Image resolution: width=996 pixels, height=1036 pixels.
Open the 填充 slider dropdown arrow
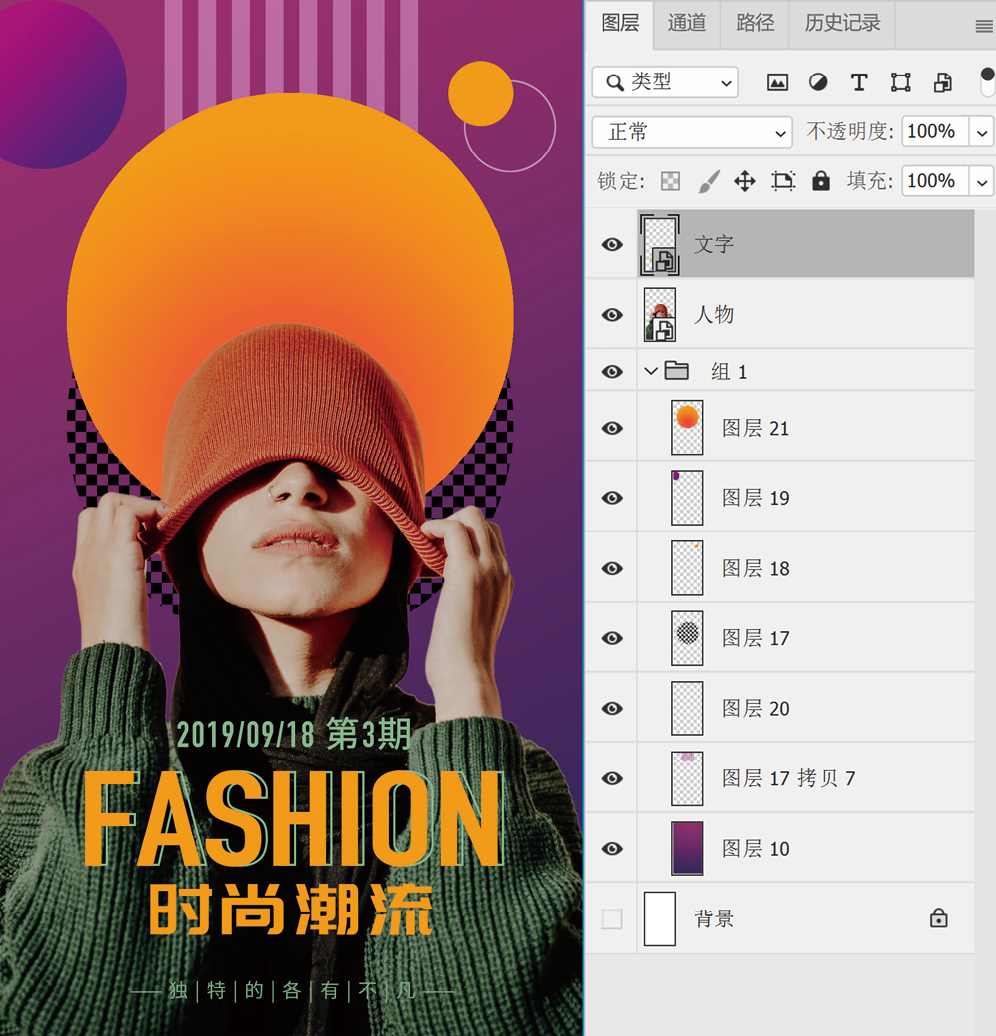982,181
